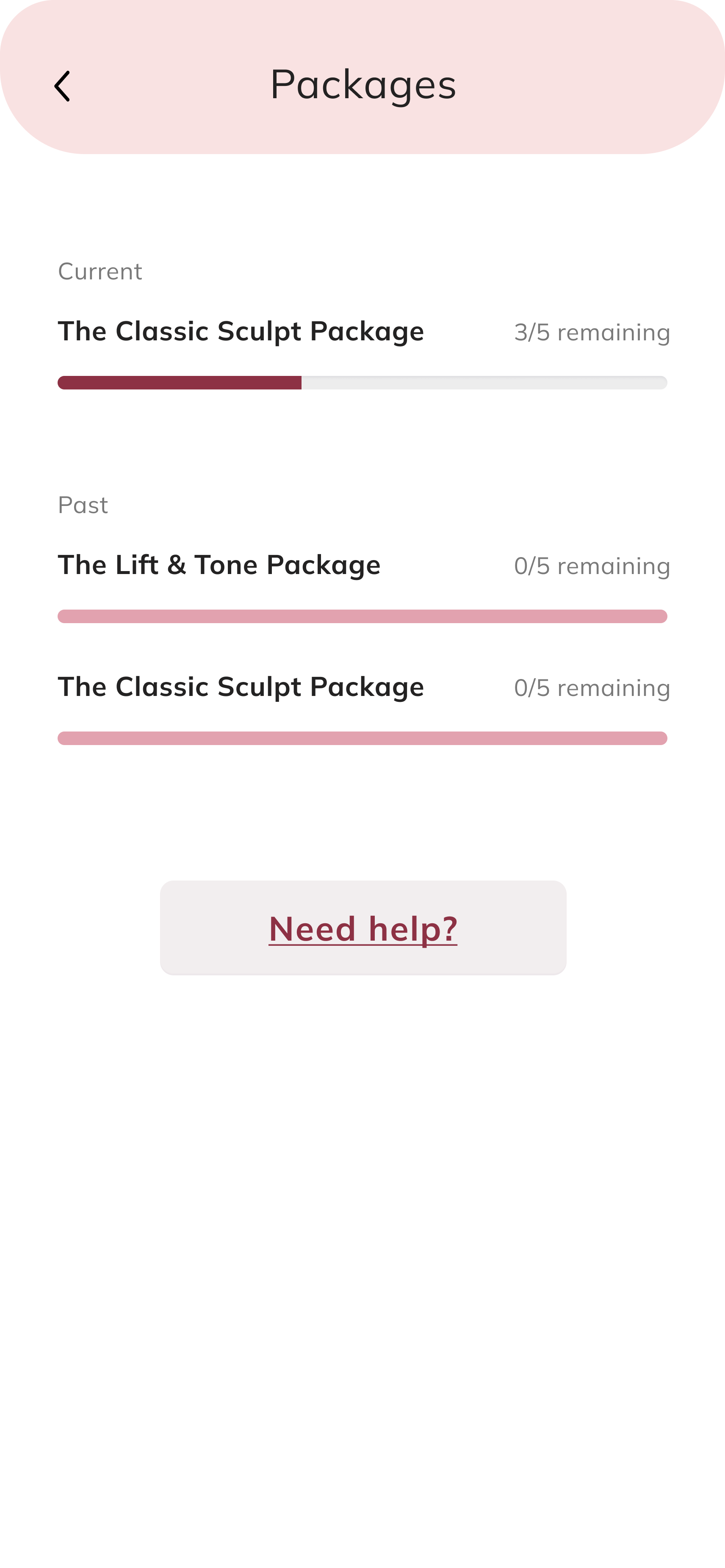Click the 3/5 remaining counter
Image resolution: width=725 pixels, height=1568 pixels.
click(592, 332)
